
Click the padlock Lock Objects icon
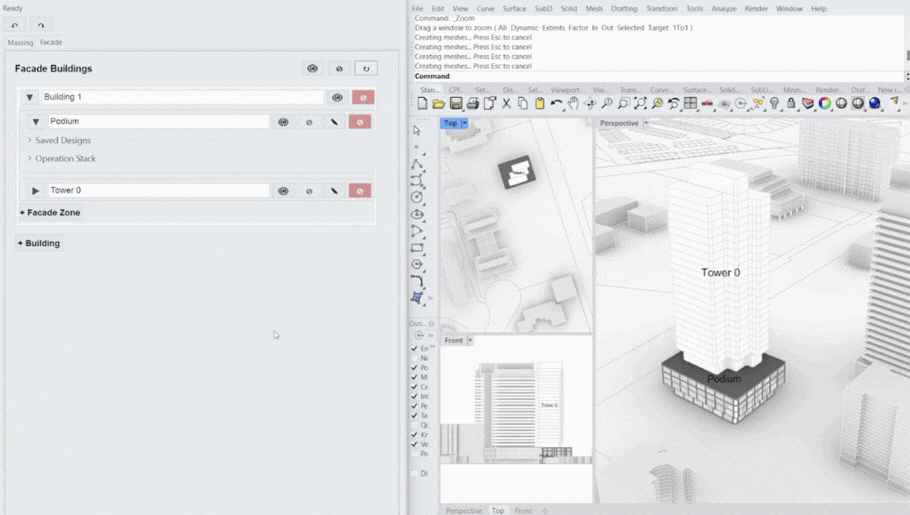click(791, 103)
